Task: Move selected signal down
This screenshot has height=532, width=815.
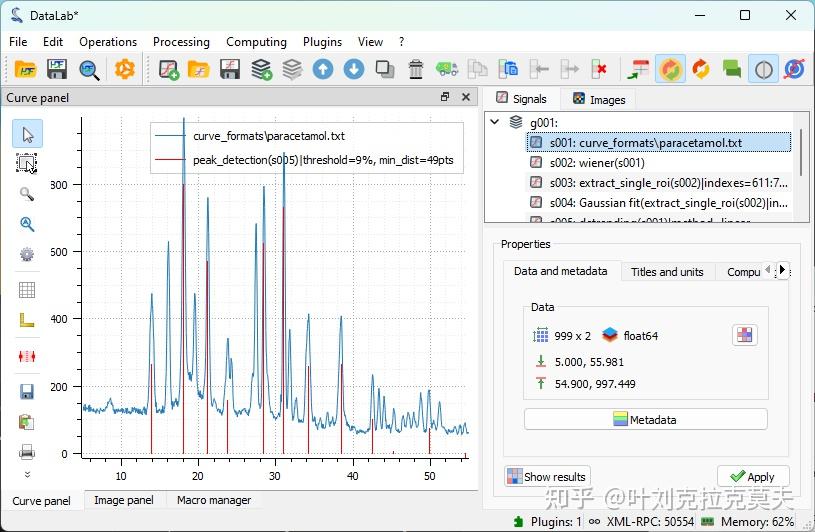Action: 354,69
